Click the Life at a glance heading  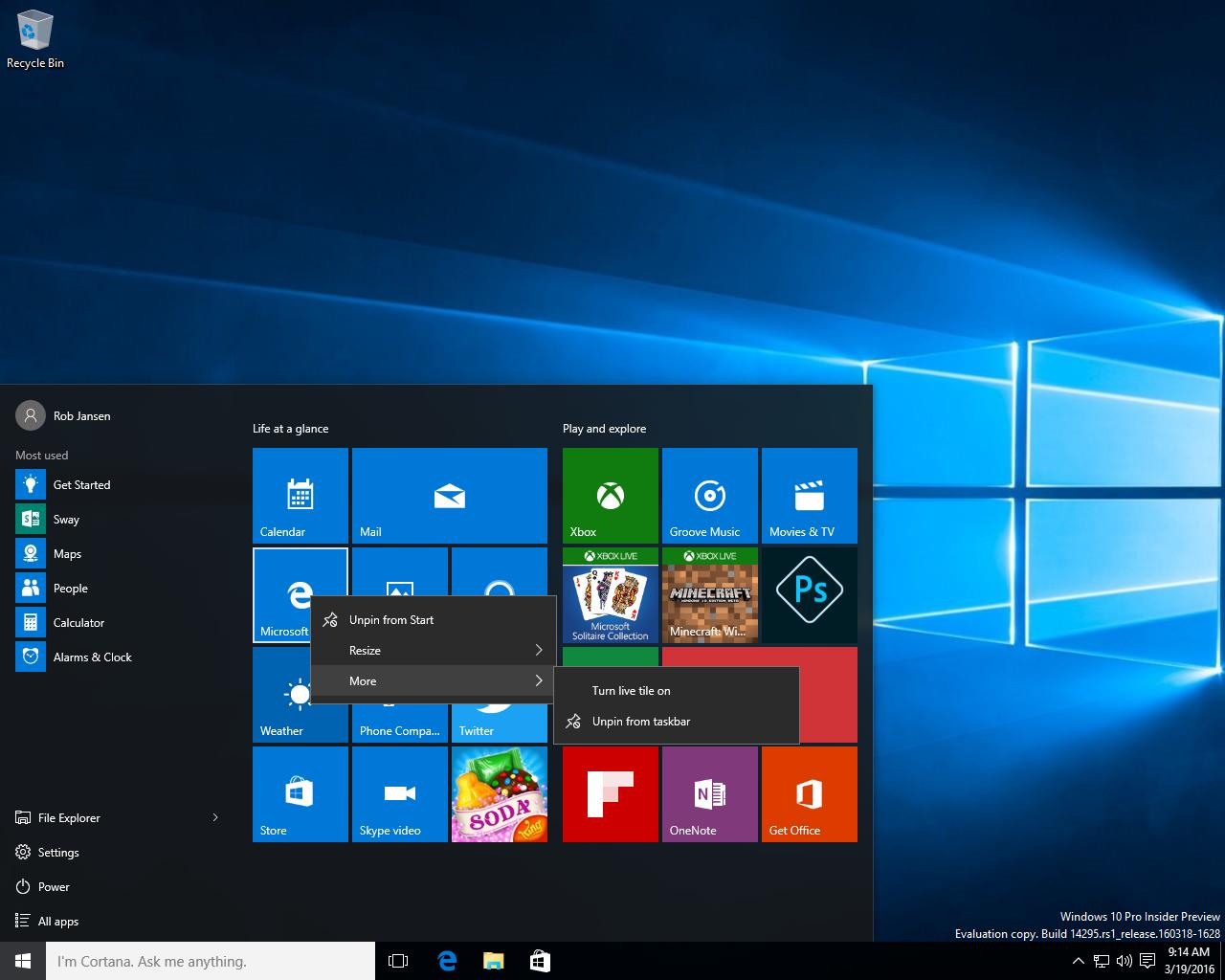click(290, 429)
